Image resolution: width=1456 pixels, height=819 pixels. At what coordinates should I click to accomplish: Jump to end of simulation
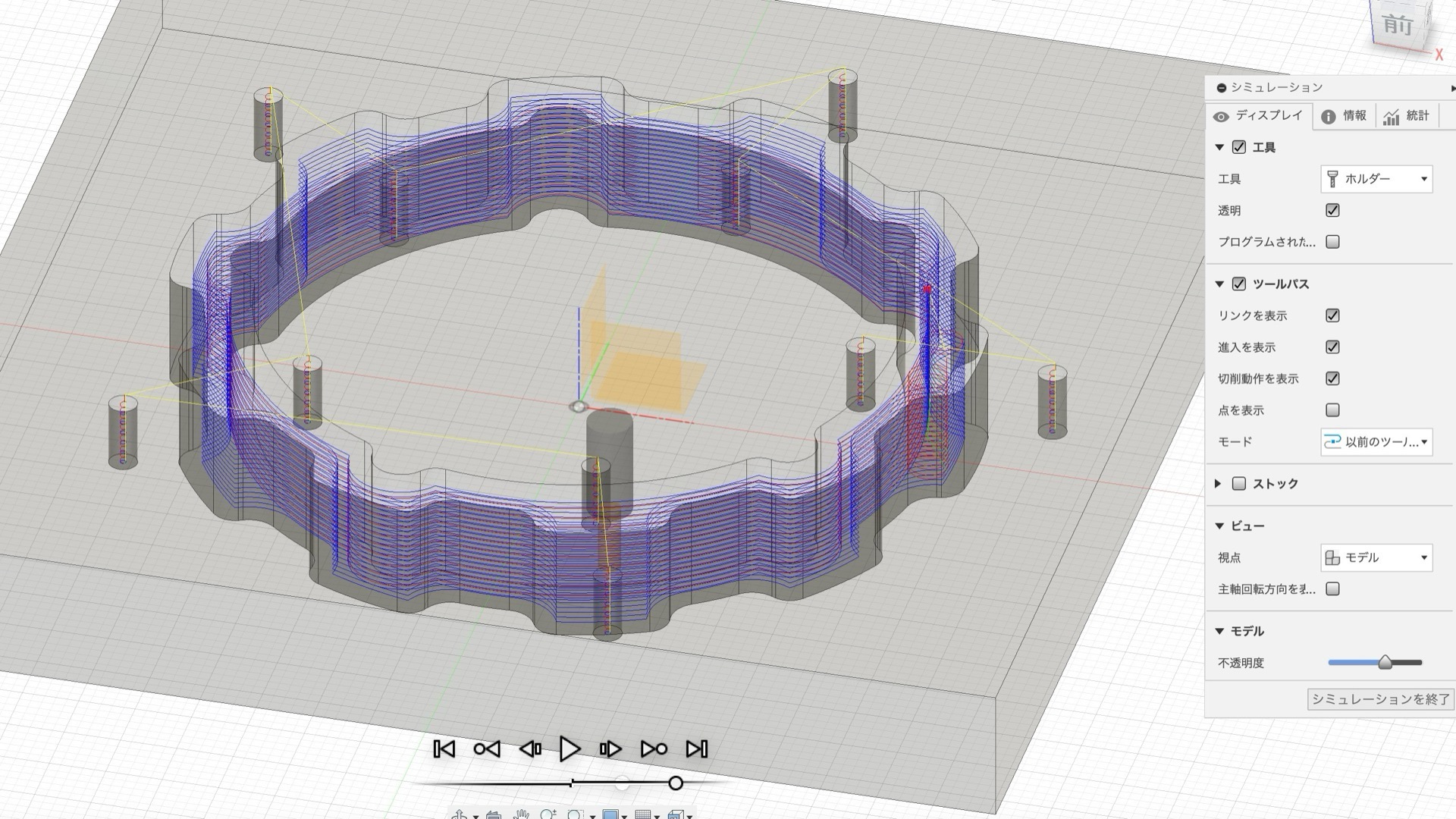696,749
